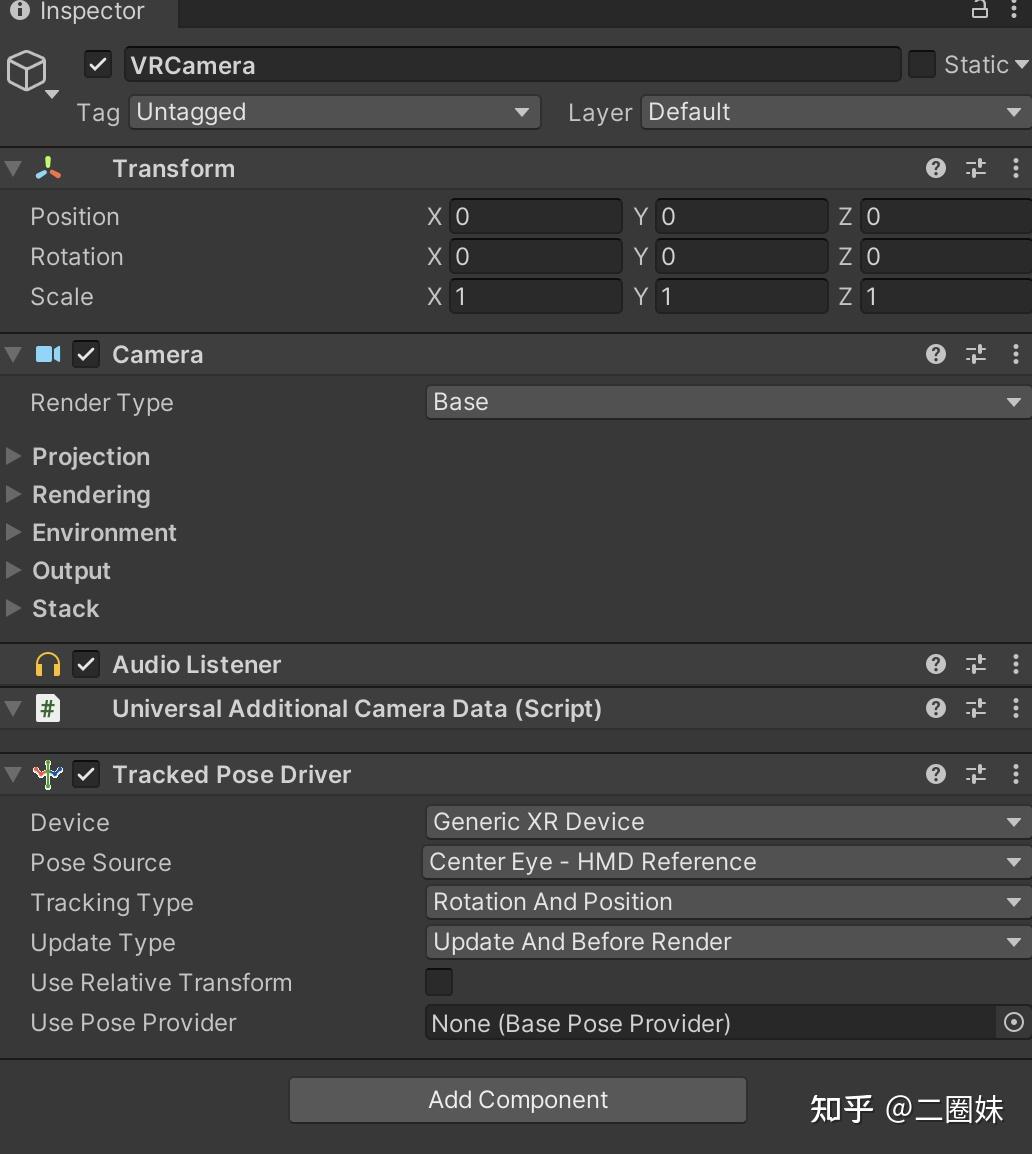Click the Inspector lock icon
This screenshot has width=1032, height=1154.
(979, 12)
